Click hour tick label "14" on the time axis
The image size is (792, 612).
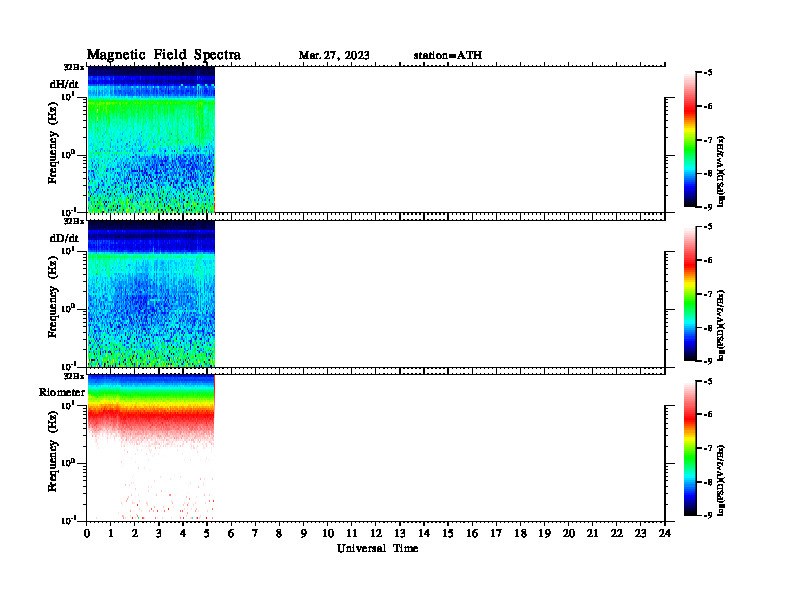(424, 533)
